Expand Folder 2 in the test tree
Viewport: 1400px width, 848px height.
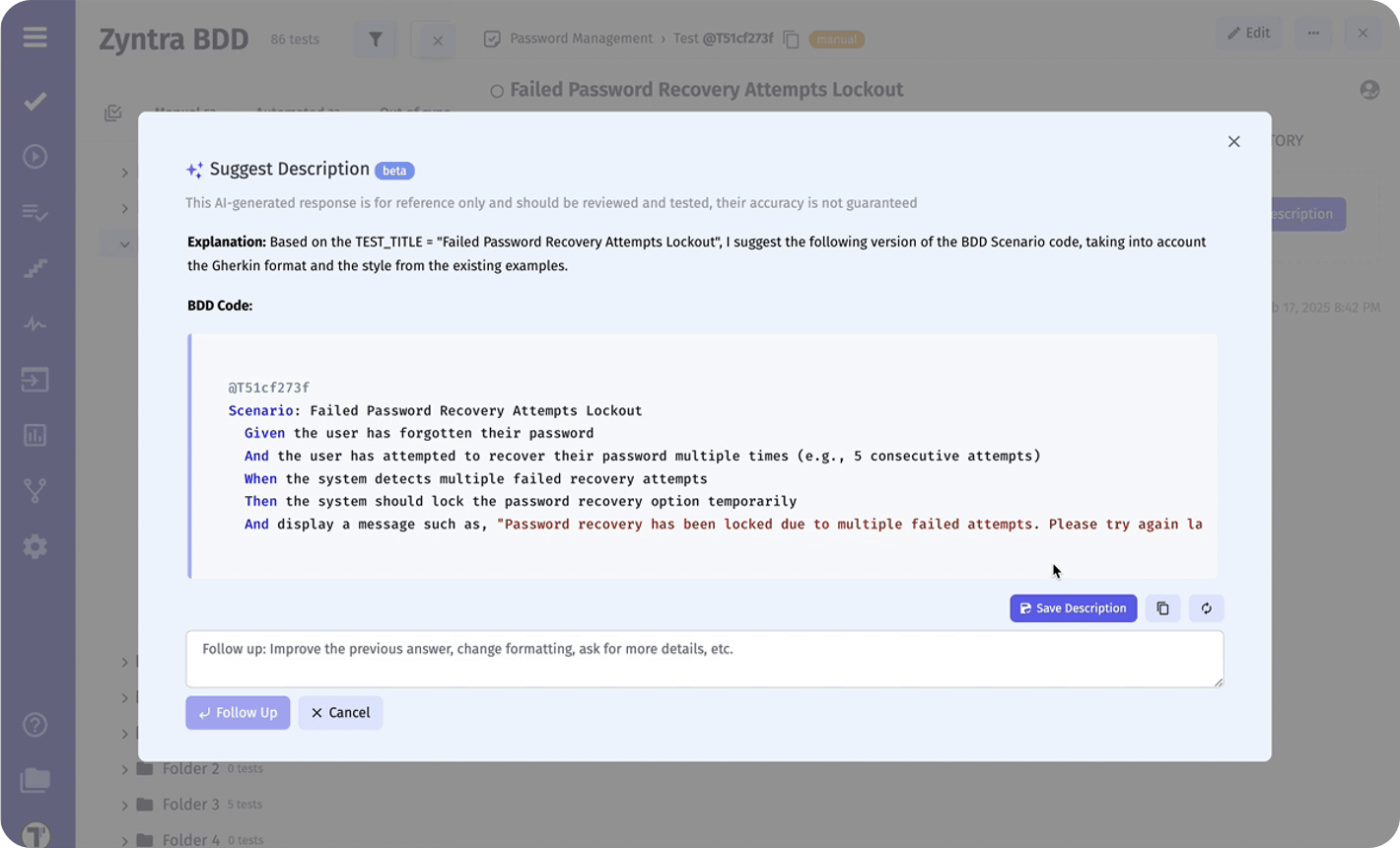coord(124,768)
